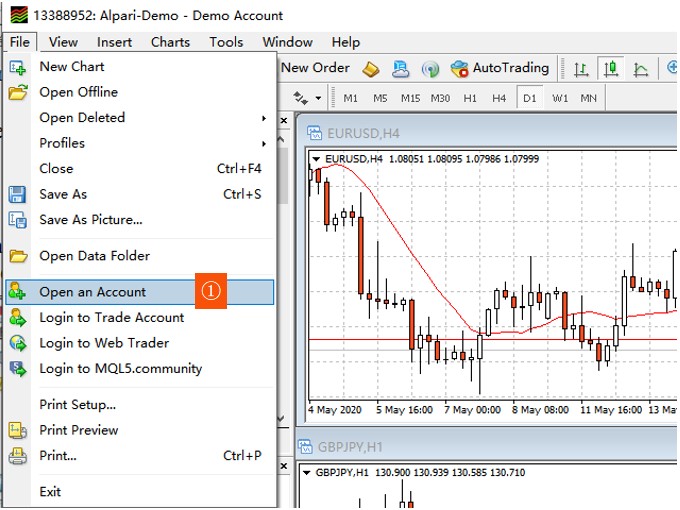This screenshot has width=680, height=510.
Task: Select Save As menu entry
Action: [x=140, y=194]
